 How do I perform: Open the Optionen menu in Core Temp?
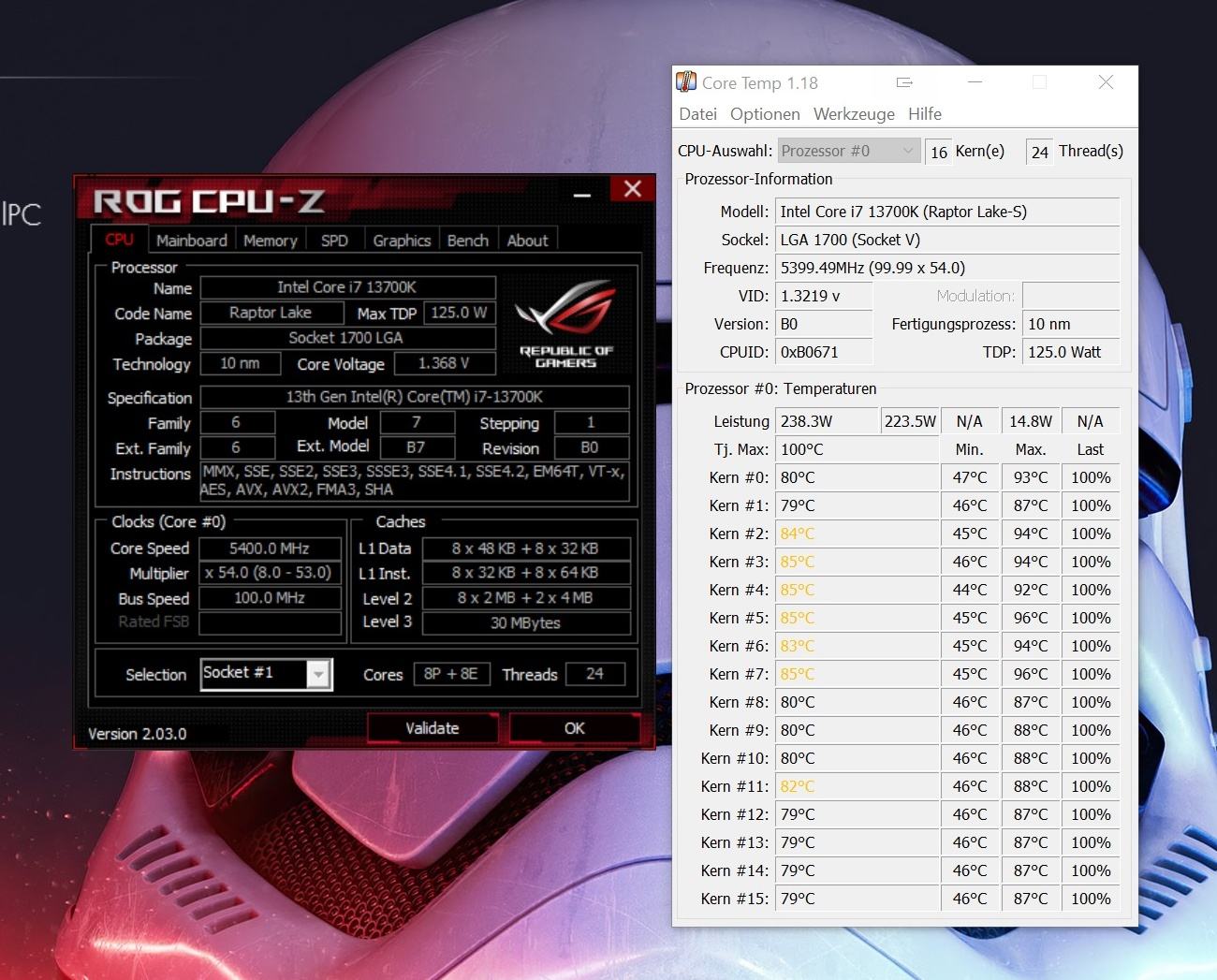click(x=765, y=114)
